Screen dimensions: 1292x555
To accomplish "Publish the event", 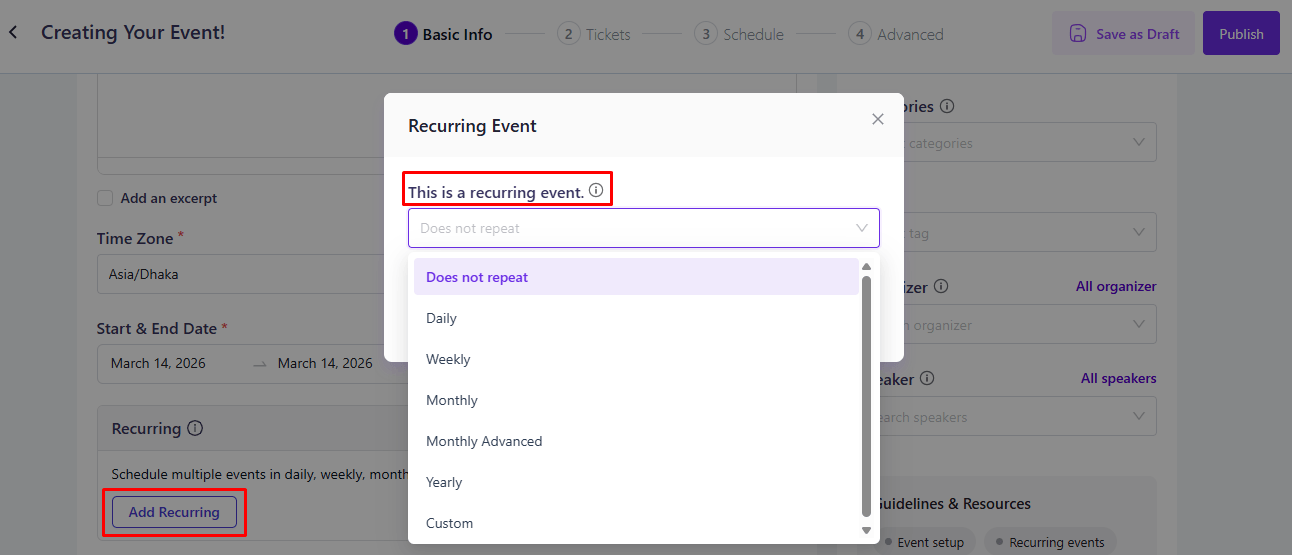I will (x=1241, y=34).
